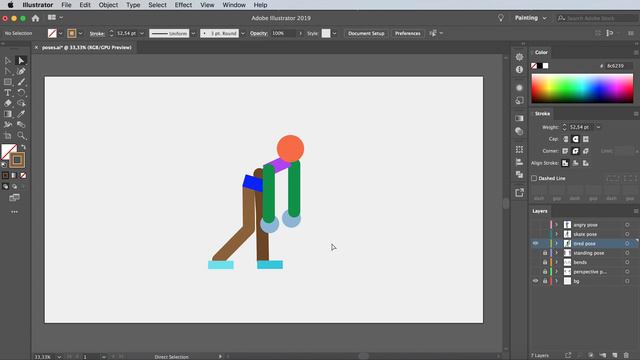The width and height of the screenshot is (640, 360).
Task: Delete selection with Layers trash icon
Action: pos(626,355)
